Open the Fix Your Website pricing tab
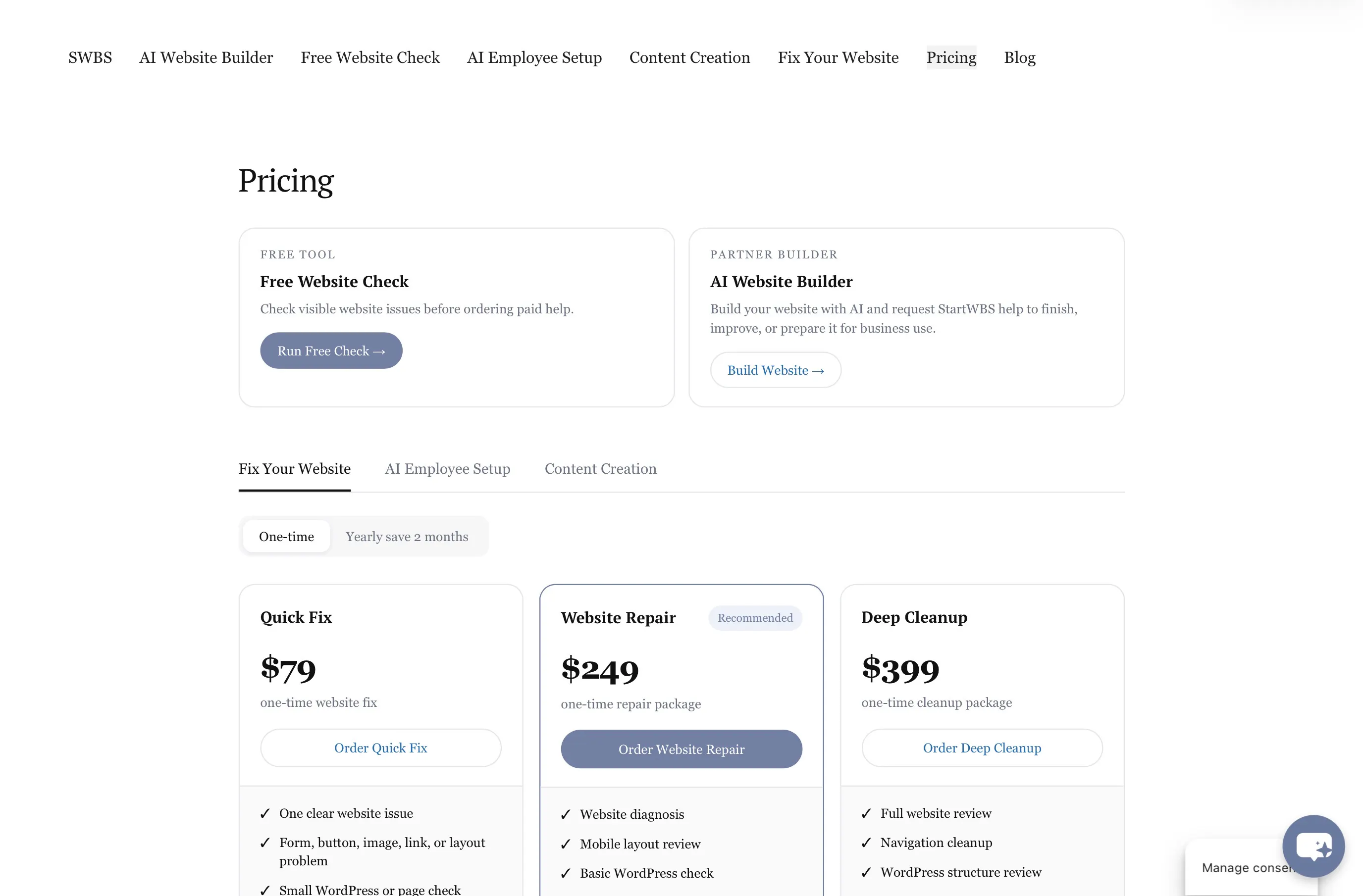Image resolution: width=1363 pixels, height=896 pixels. pos(294,469)
